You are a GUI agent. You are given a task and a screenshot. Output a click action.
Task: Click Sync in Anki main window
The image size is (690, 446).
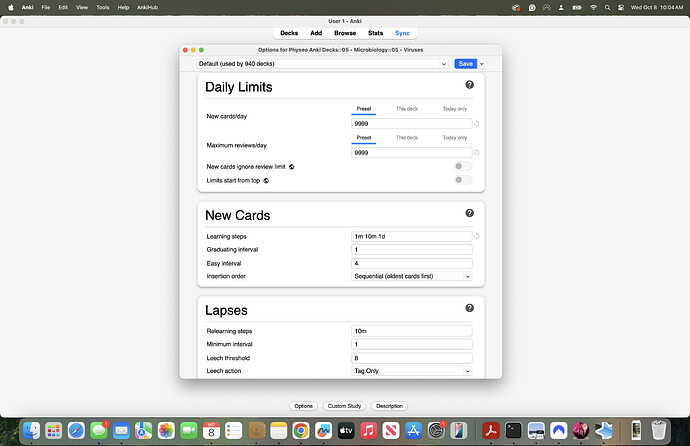(x=402, y=33)
